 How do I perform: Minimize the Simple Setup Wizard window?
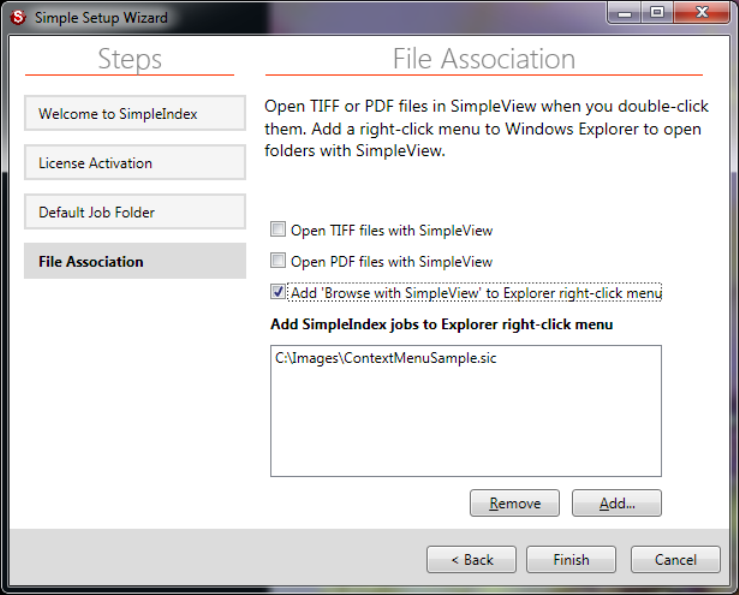pos(624,12)
